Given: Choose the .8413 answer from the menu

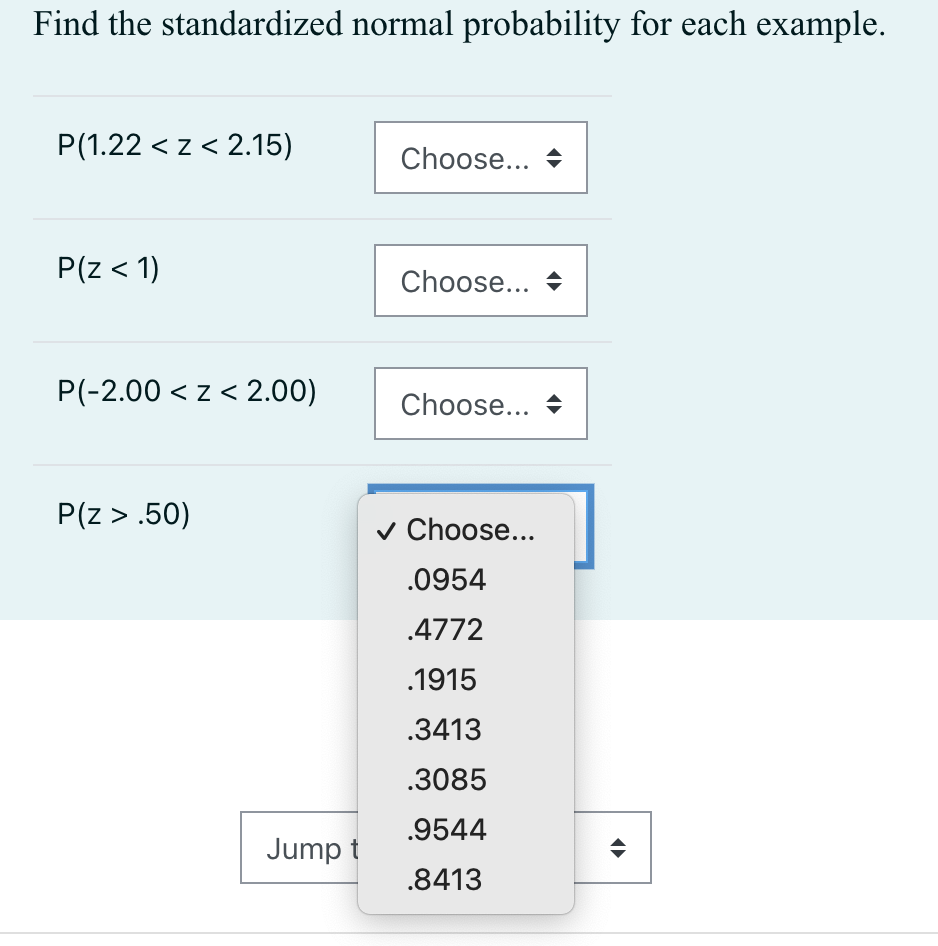Looking at the screenshot, I should coord(445,880).
